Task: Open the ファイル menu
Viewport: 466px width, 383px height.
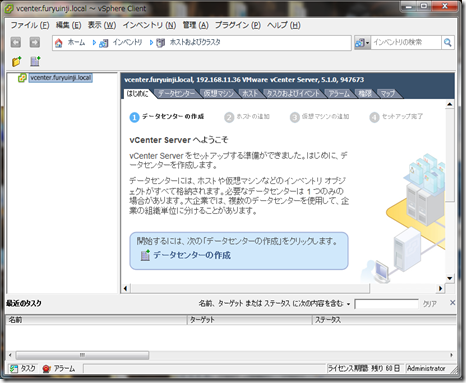Action: (30, 25)
